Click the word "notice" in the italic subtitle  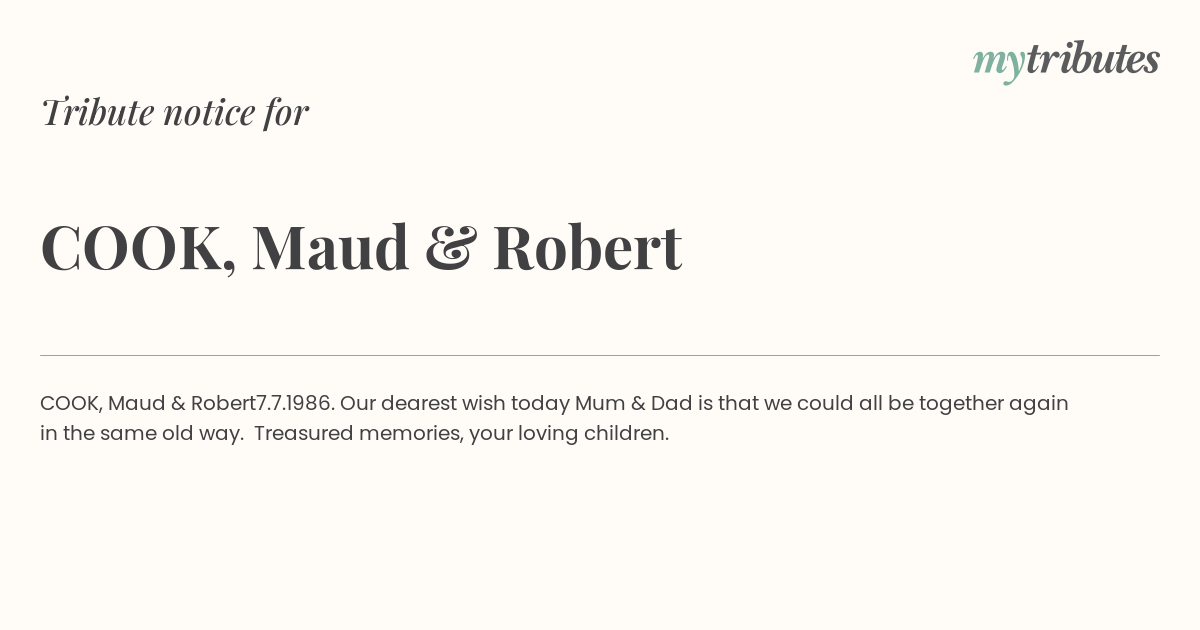pyautogui.click(x=209, y=113)
